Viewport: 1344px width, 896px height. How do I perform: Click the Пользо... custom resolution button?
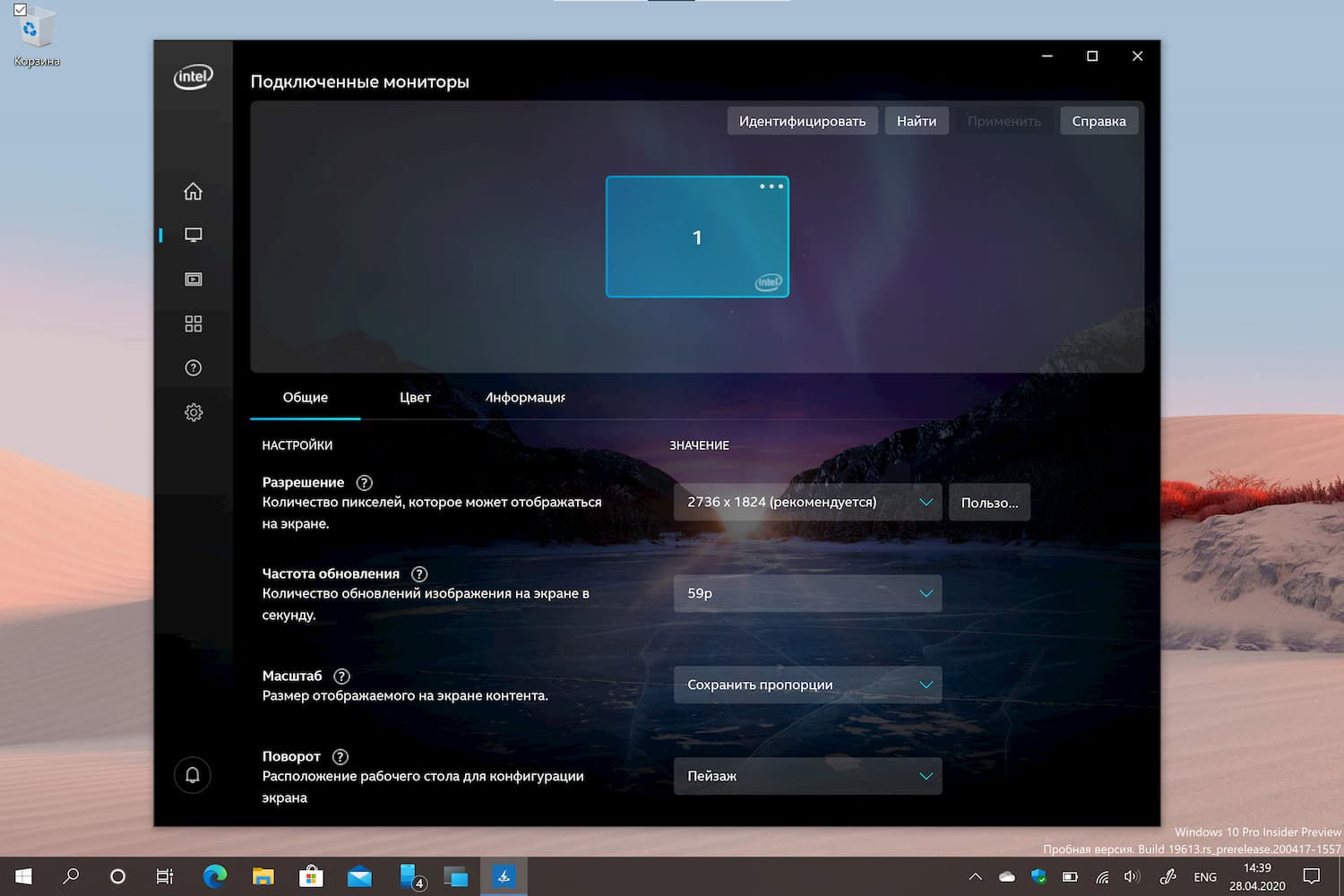coord(989,502)
